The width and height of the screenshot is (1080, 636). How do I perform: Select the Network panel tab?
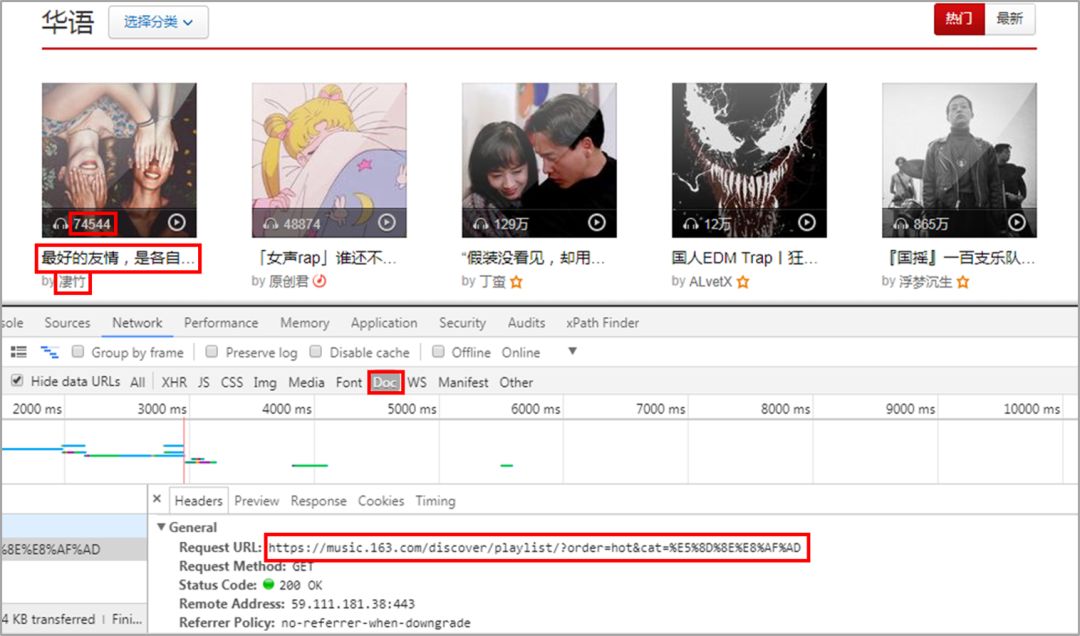(x=137, y=322)
